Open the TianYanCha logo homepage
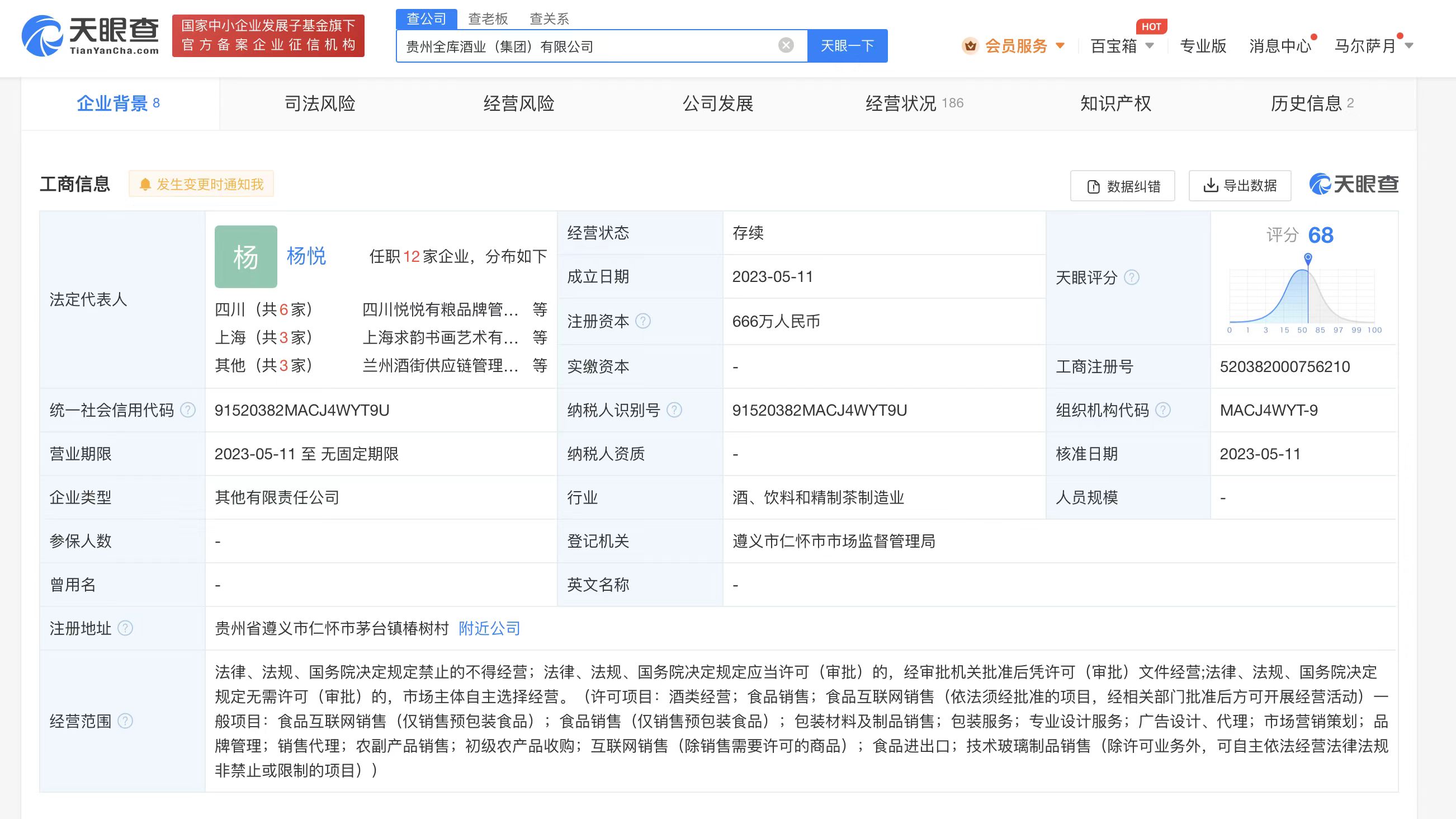1456x819 pixels. (x=91, y=36)
